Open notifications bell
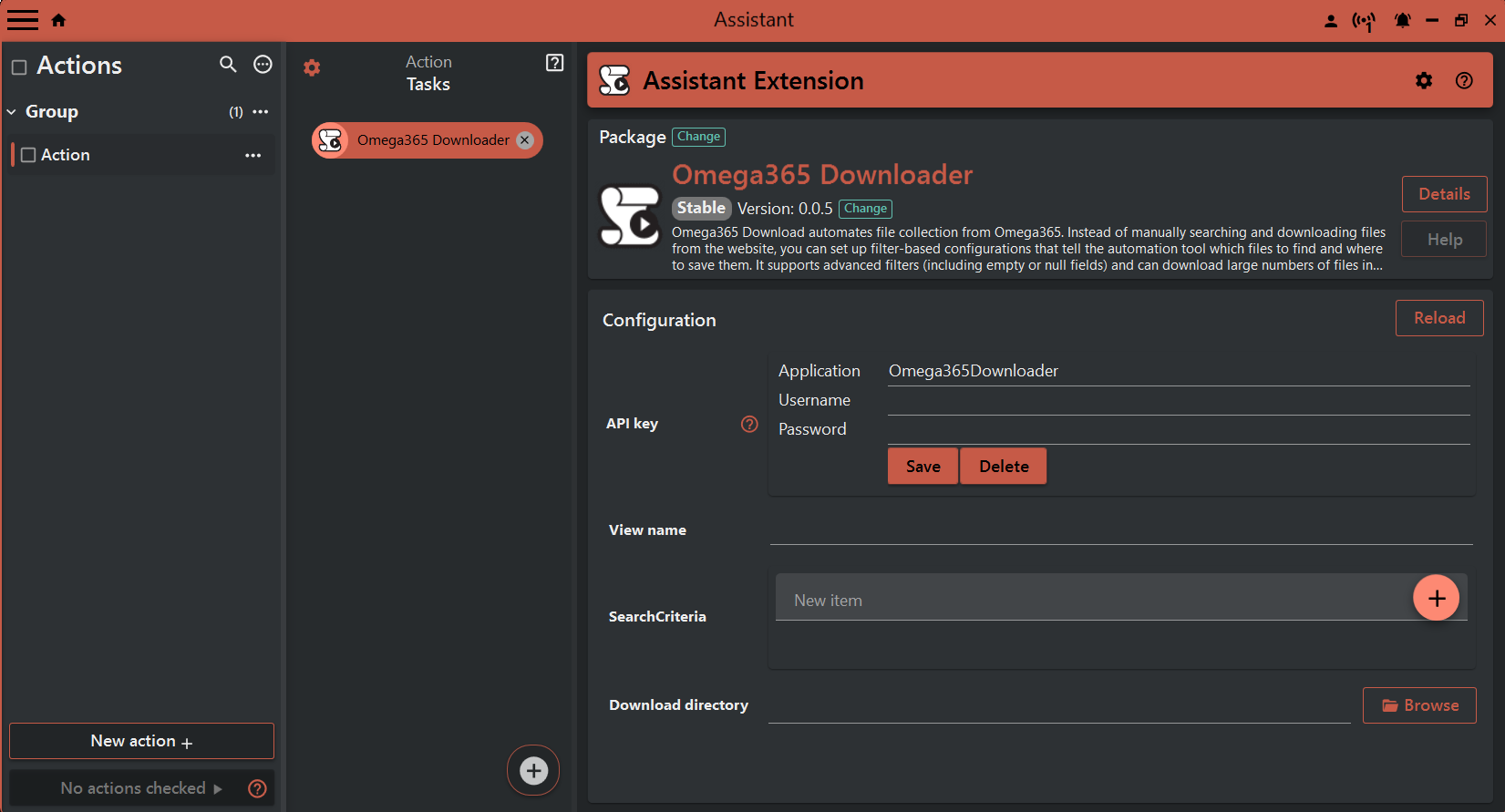The width and height of the screenshot is (1505, 812). coord(1402,21)
